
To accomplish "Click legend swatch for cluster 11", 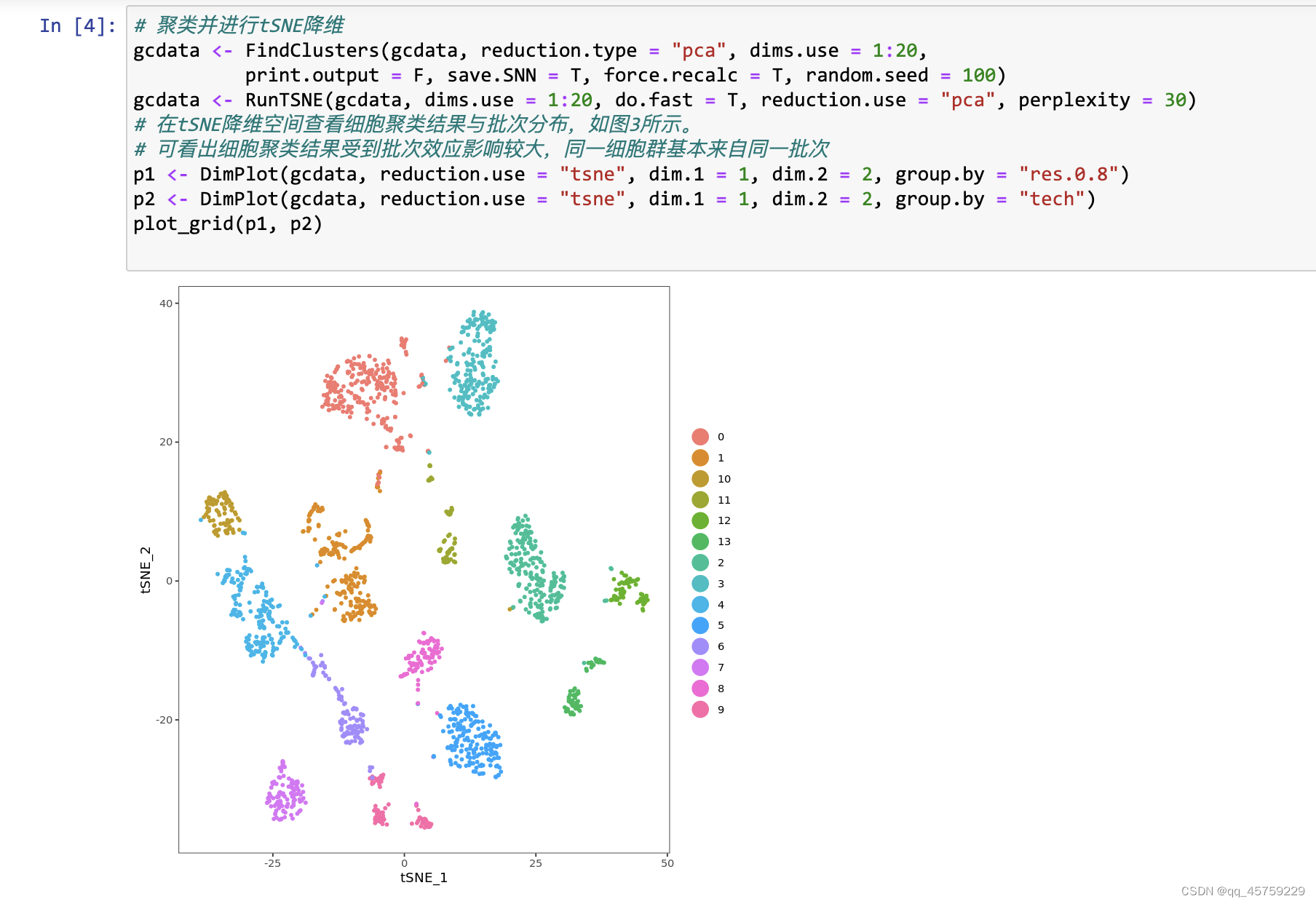I will (x=700, y=500).
